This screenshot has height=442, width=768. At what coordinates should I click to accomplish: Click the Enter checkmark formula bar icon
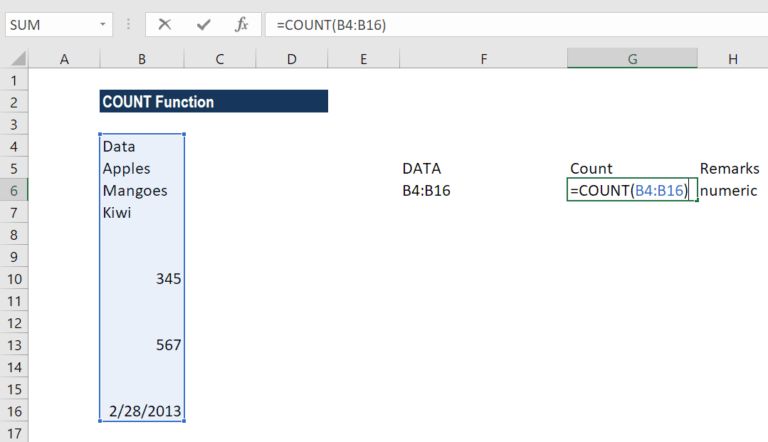(x=204, y=23)
